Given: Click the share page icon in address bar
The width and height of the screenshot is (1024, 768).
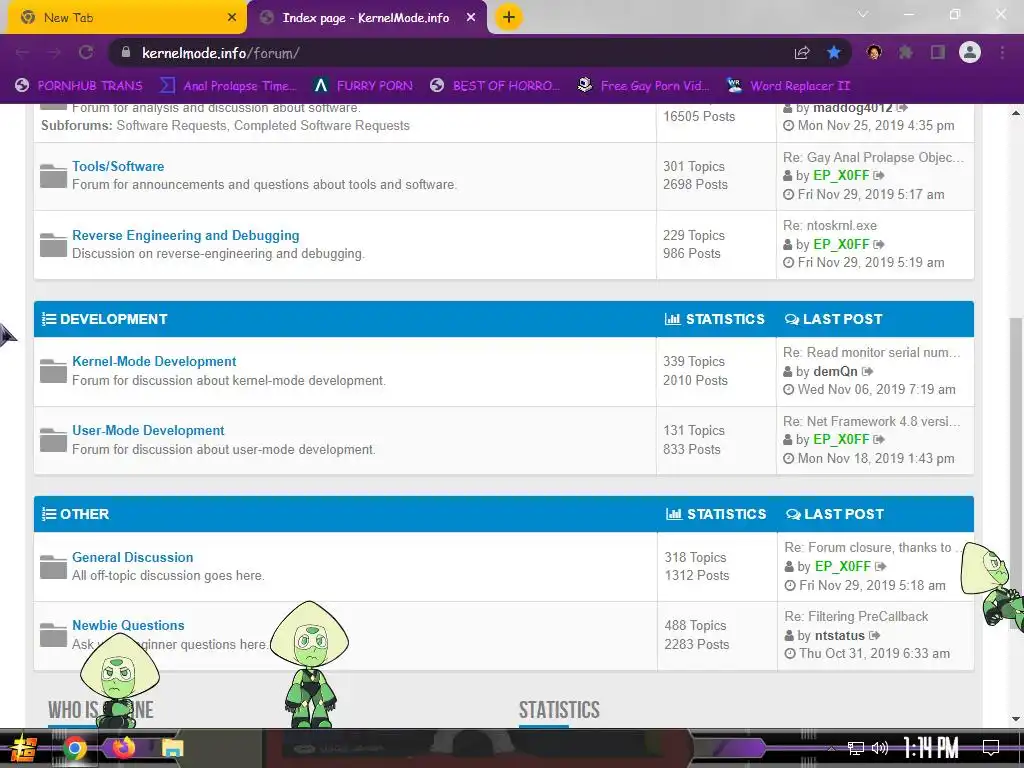Looking at the screenshot, I should [x=802, y=53].
